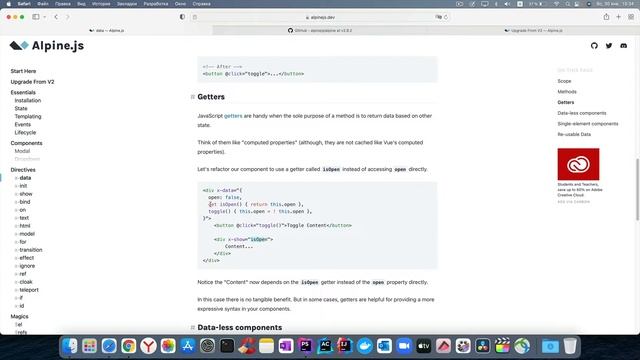Open Launchpad from the dock

(89, 346)
